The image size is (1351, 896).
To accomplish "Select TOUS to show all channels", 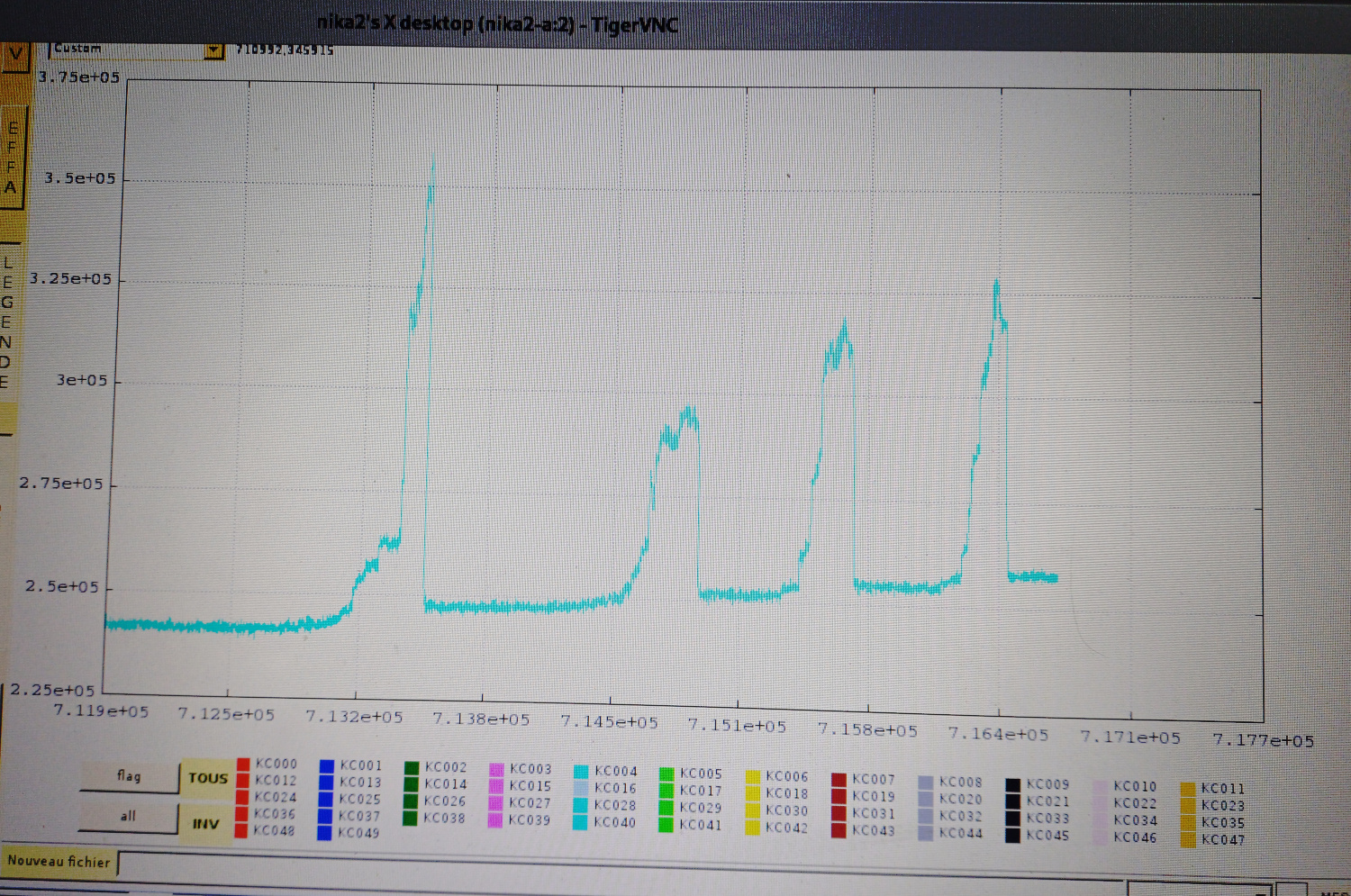I will click(x=207, y=778).
